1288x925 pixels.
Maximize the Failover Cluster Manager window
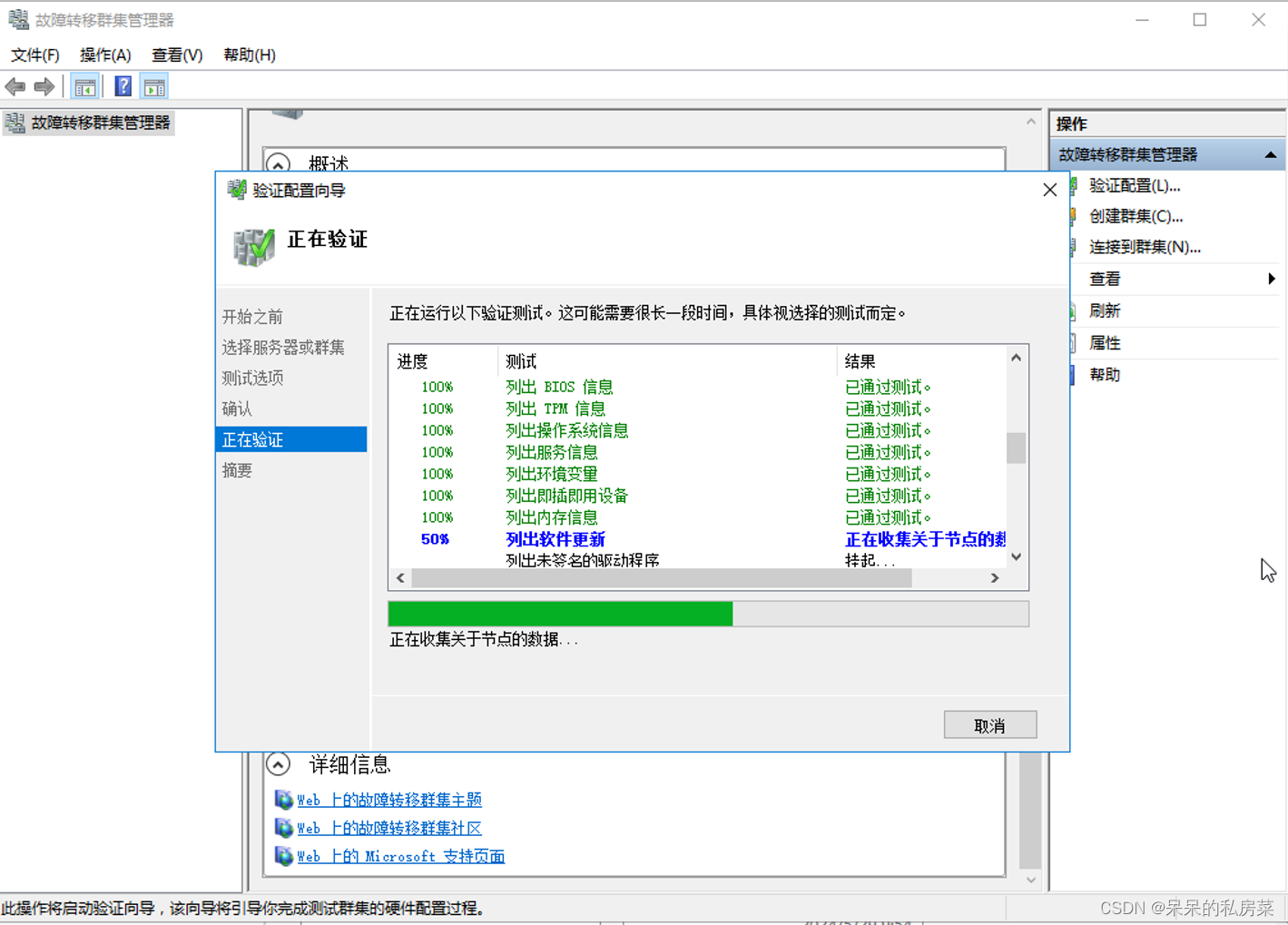tap(1200, 19)
